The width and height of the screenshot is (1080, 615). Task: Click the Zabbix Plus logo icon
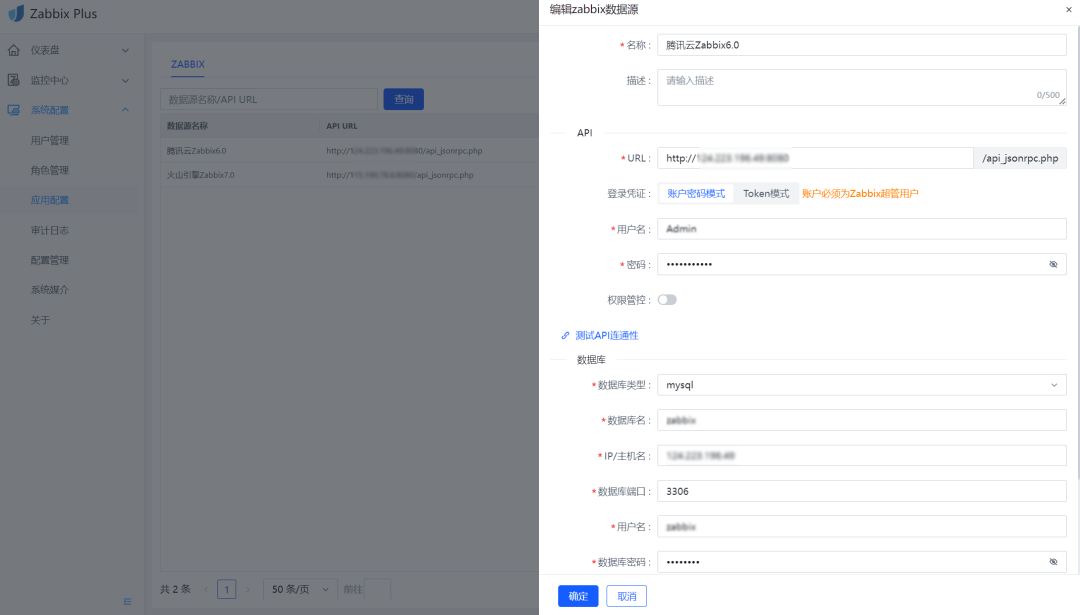[16, 13]
